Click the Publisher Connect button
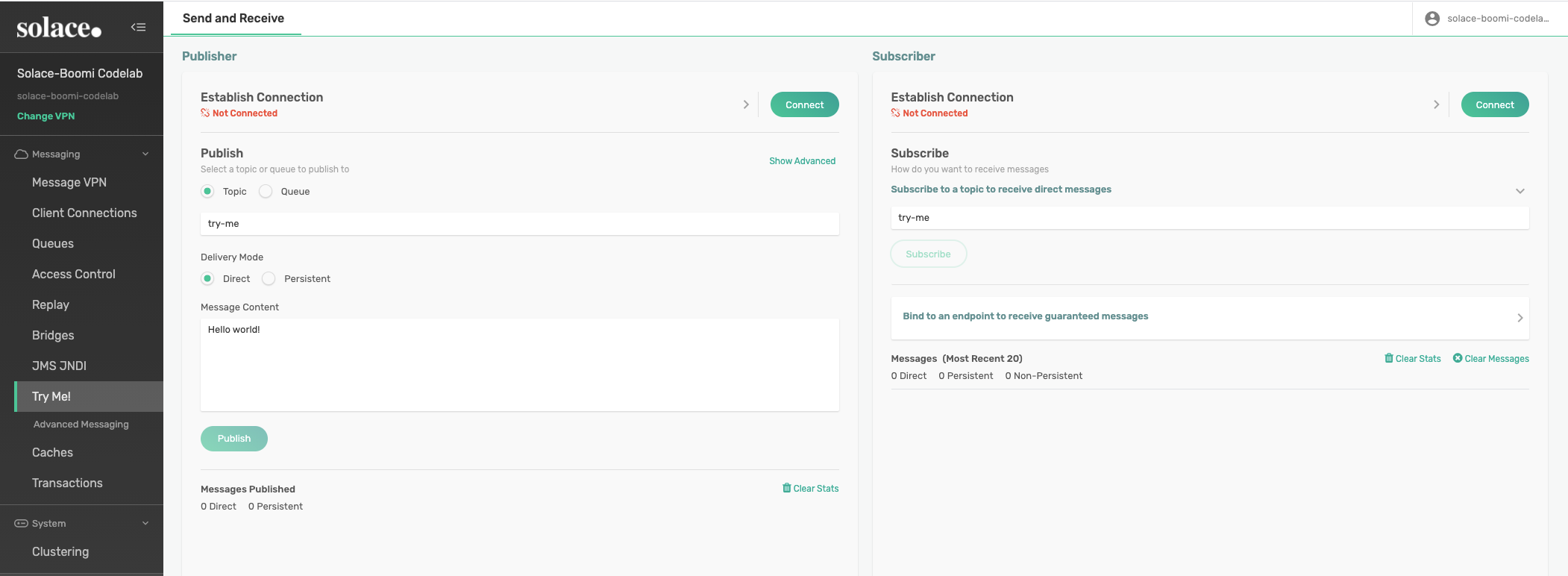This screenshot has height=576, width=1568. pos(804,105)
